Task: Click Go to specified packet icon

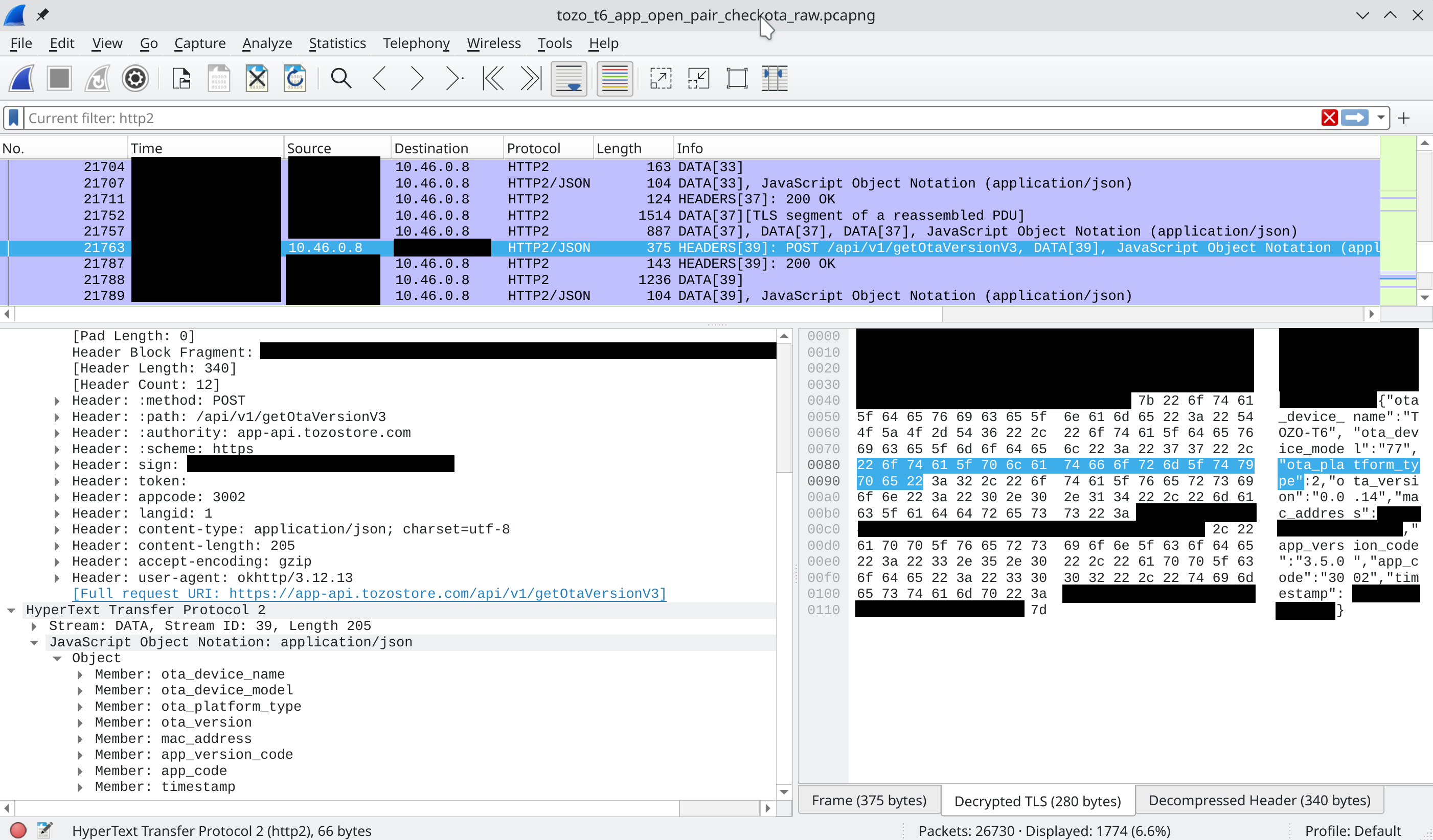Action: coord(454,78)
